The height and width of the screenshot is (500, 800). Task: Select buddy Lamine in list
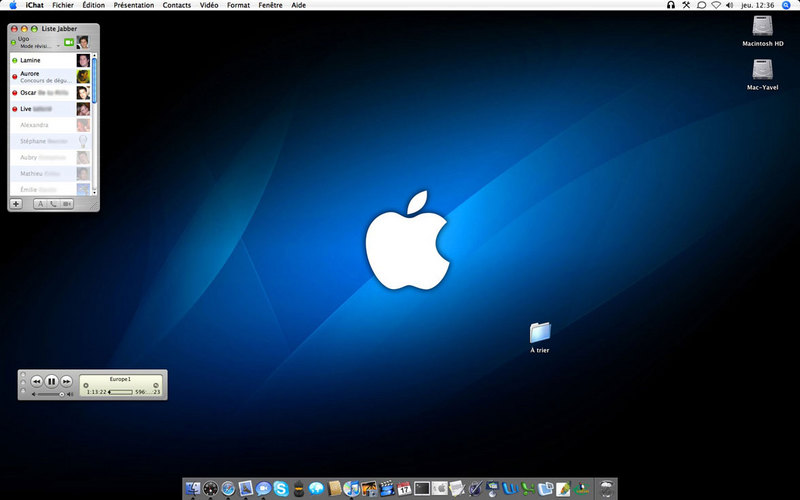pos(50,60)
